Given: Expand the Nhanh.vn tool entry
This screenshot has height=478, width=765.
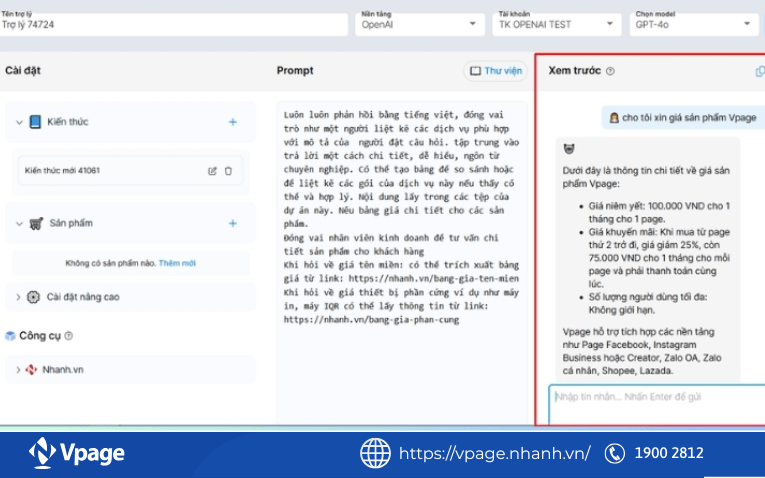Looking at the screenshot, I should (x=18, y=369).
